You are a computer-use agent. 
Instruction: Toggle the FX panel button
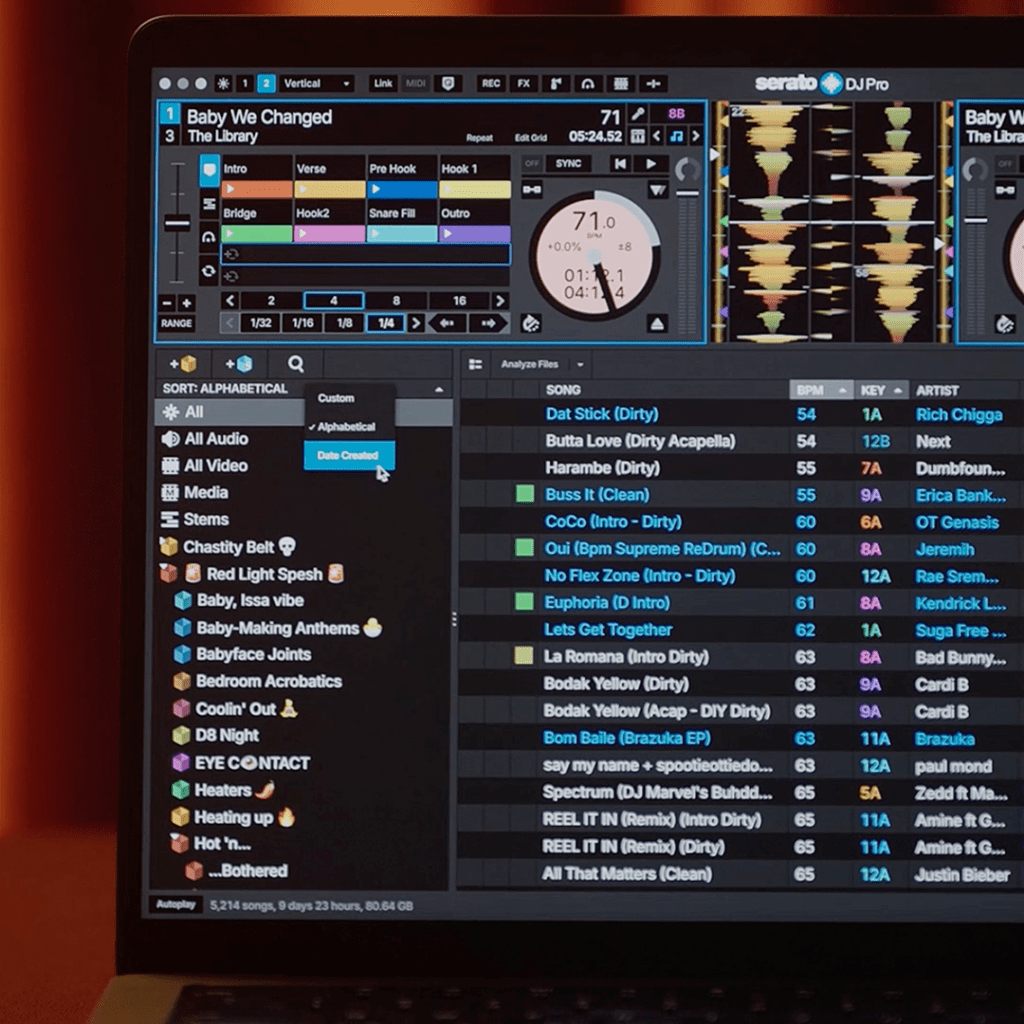coord(524,84)
